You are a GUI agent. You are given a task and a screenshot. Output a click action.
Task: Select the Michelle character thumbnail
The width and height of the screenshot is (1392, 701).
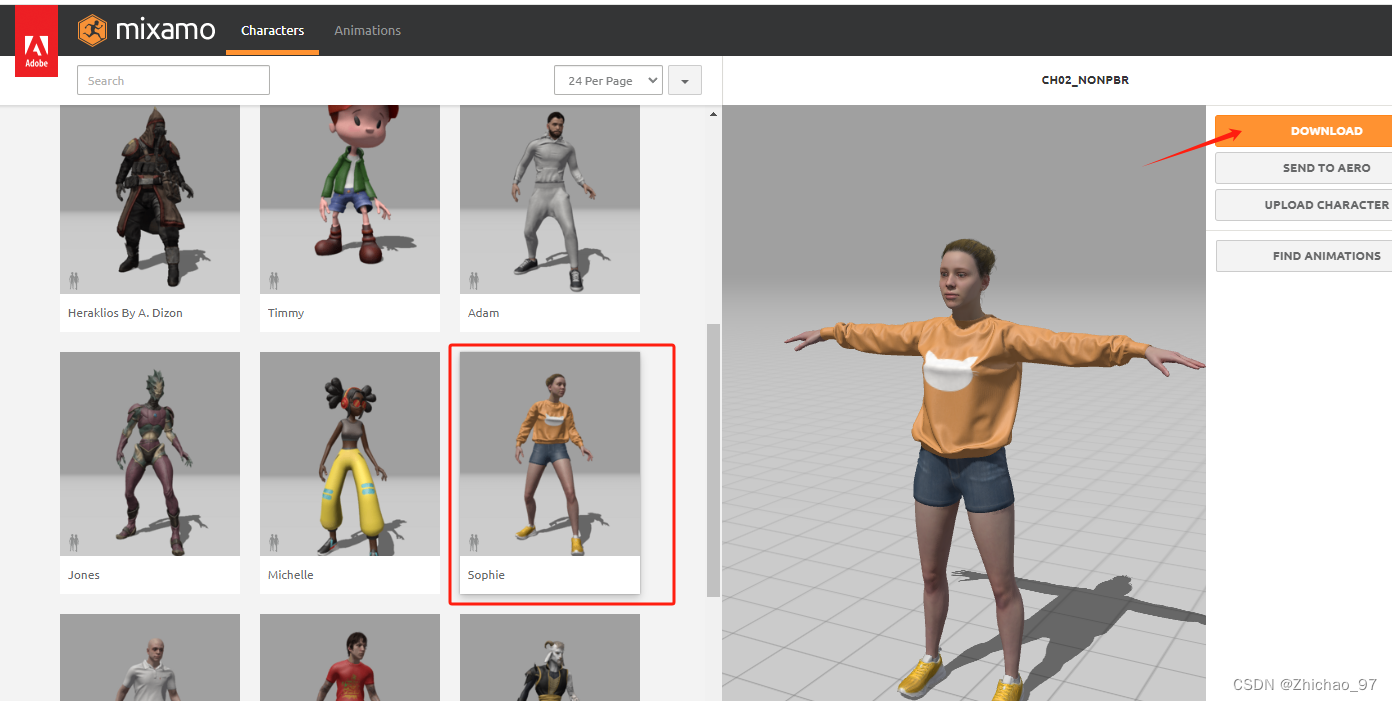[350, 454]
